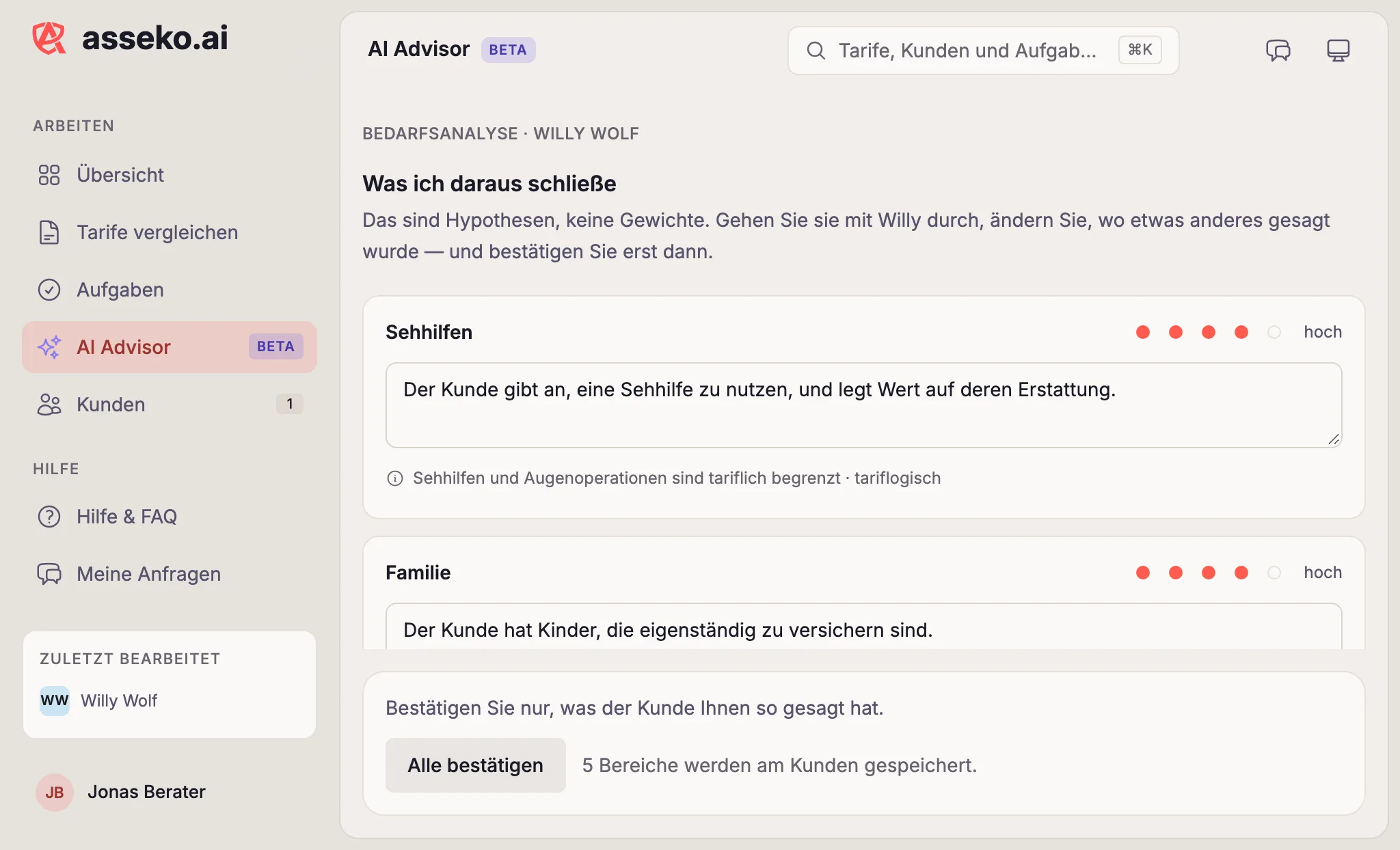Click the resize handle of the Sehhilfen text area
This screenshot has height=850, width=1400.
click(1334, 439)
